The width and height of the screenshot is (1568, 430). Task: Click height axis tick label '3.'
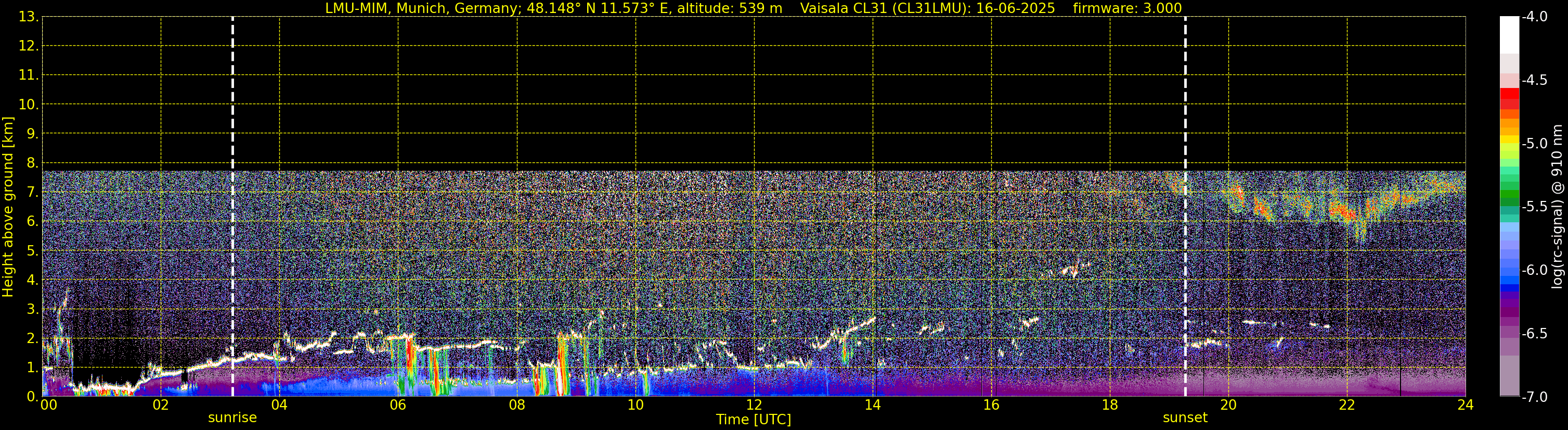click(32, 309)
